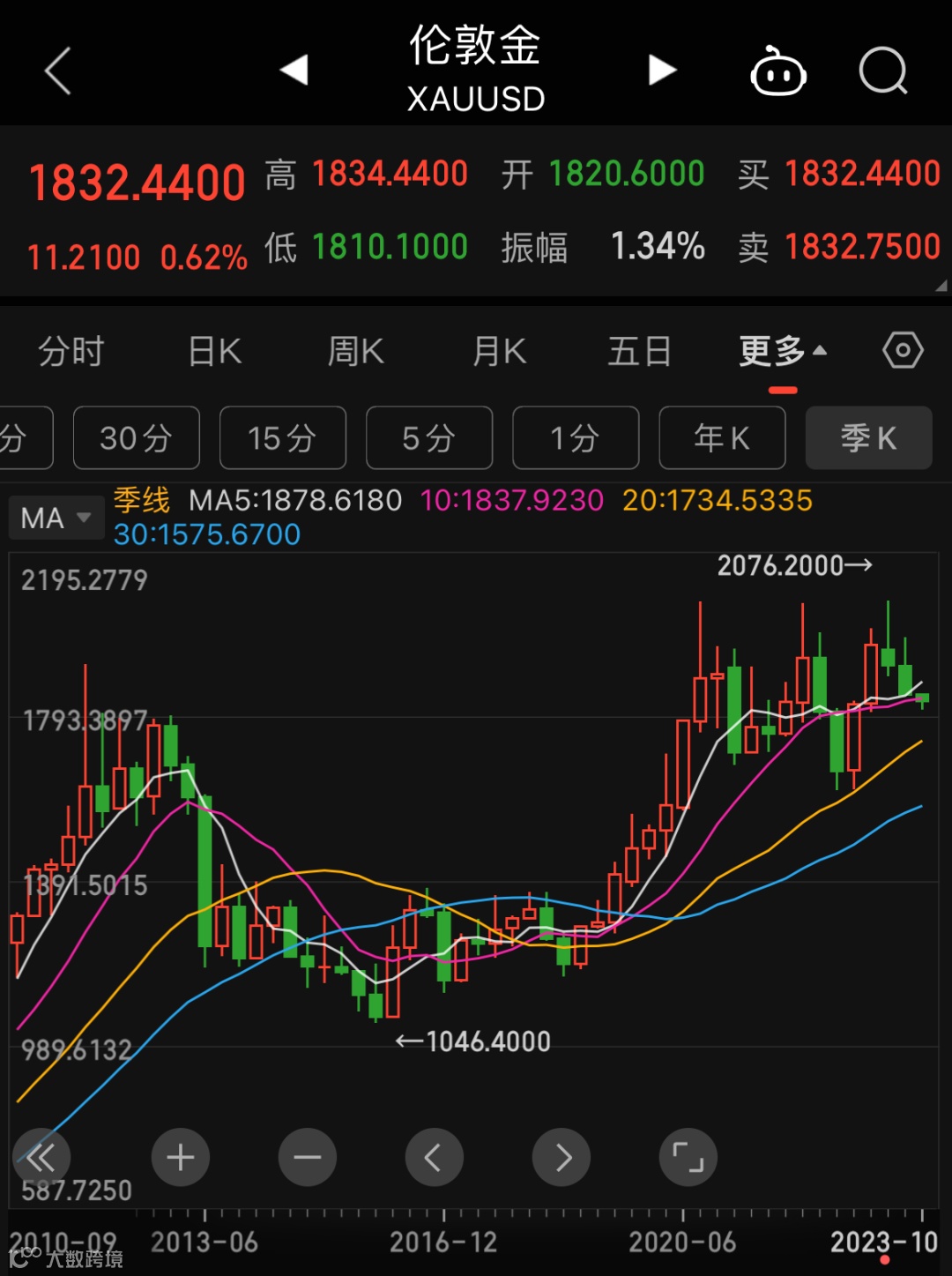The height and width of the screenshot is (1276, 952).
Task: Select the 15分 interval
Action: click(x=283, y=437)
